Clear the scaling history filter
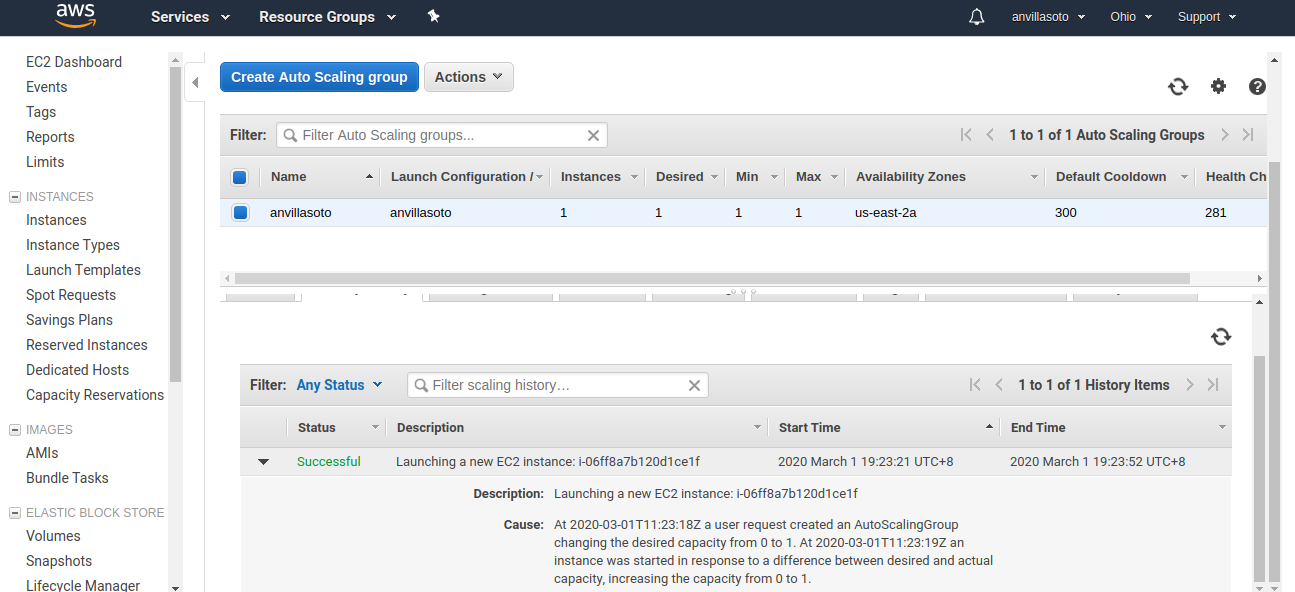The height and width of the screenshot is (592, 1295). coord(695,385)
